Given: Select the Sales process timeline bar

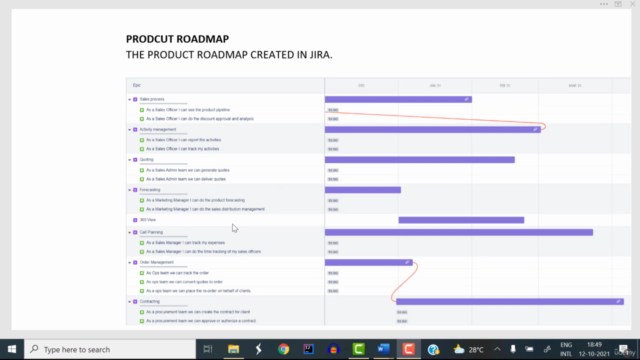Looking at the screenshot, I should point(398,99).
